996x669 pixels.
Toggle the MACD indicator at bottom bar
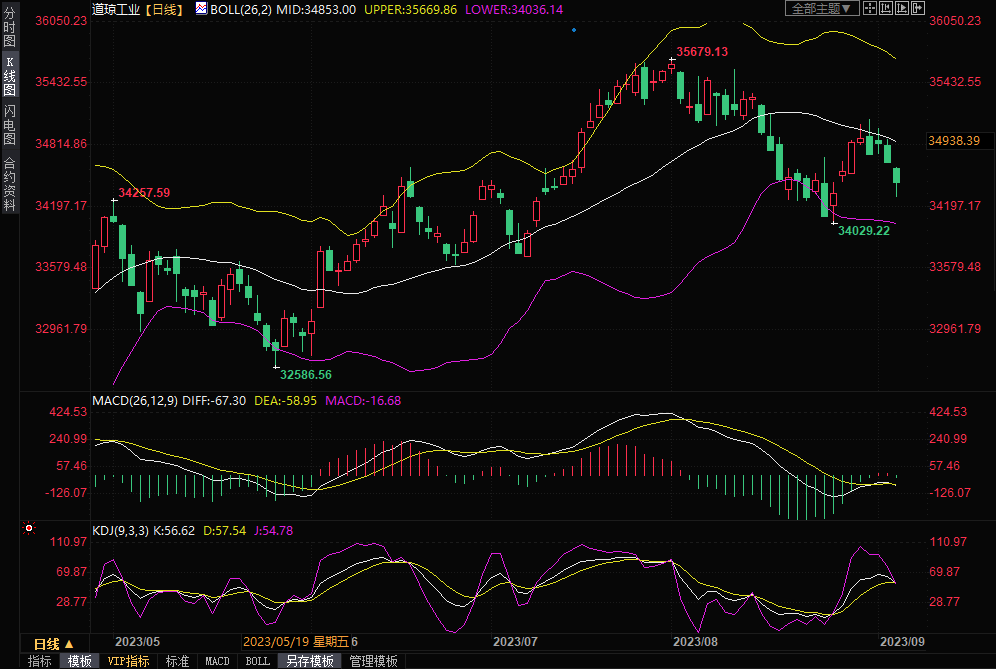click(217, 661)
